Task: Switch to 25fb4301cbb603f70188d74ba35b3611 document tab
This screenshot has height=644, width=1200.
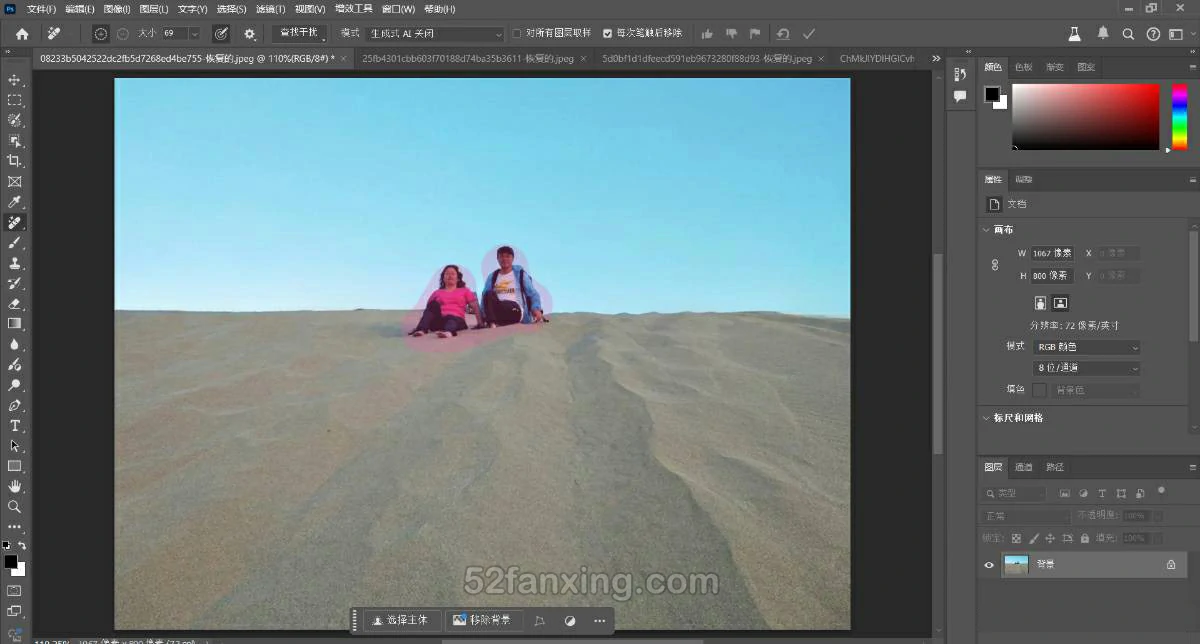Action: click(x=468, y=59)
